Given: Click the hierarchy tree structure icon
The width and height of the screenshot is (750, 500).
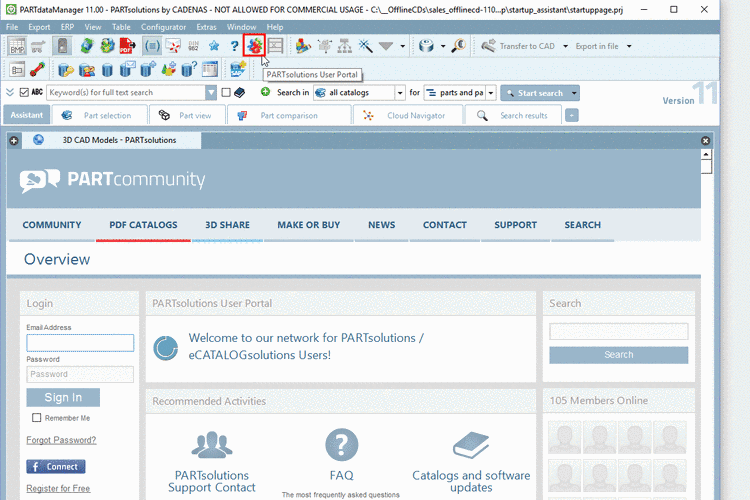Looking at the screenshot, I should click(x=344, y=46).
